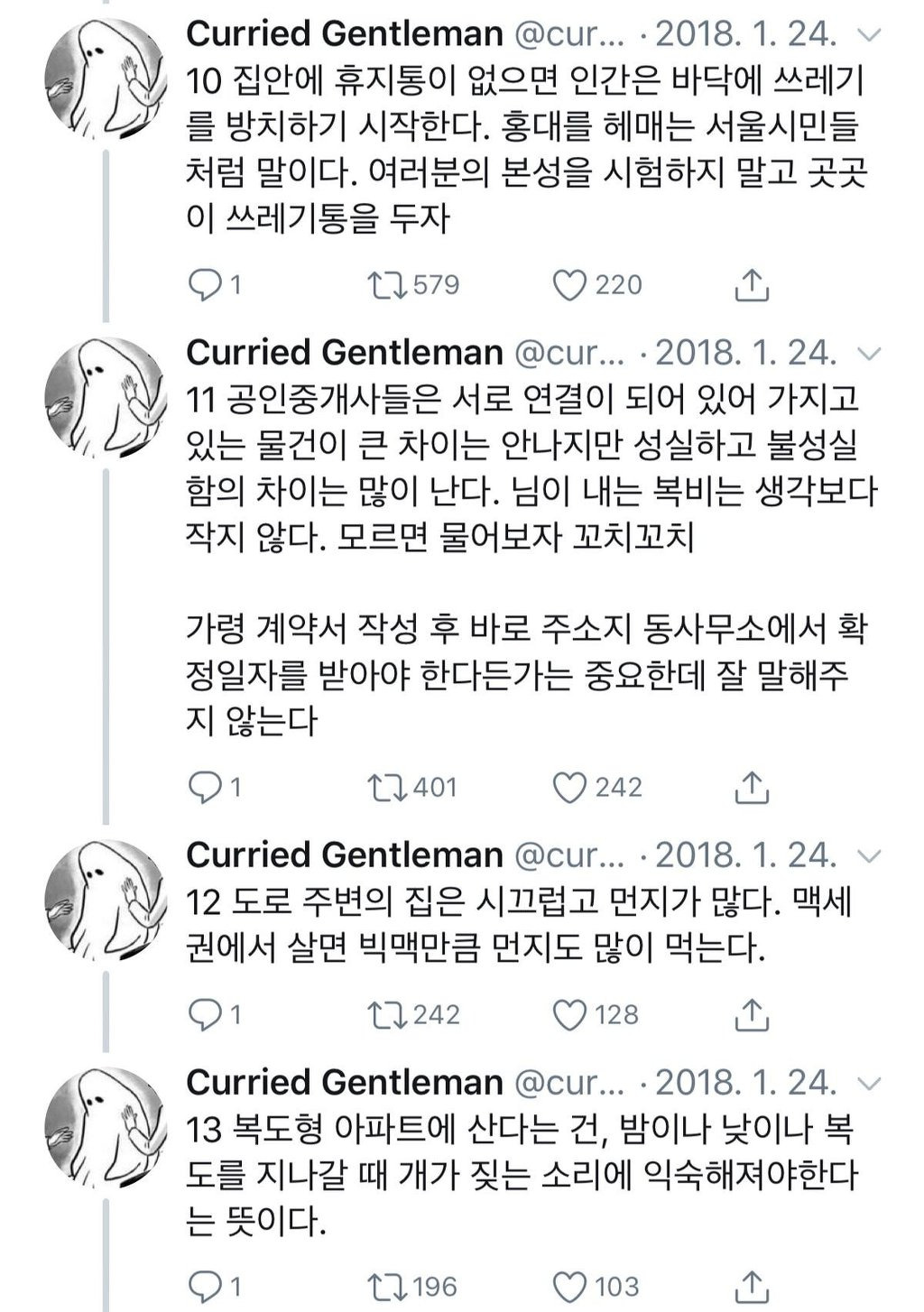Share tweet number 10 about trash cans

751,285
